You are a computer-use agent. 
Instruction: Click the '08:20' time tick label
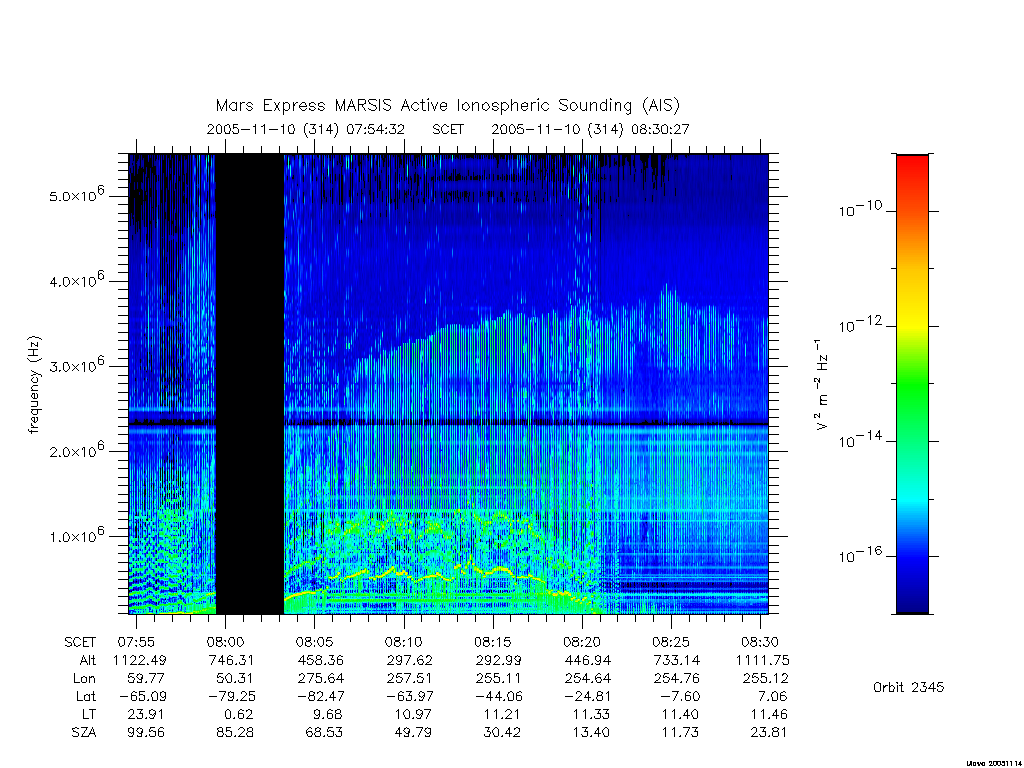click(x=582, y=642)
